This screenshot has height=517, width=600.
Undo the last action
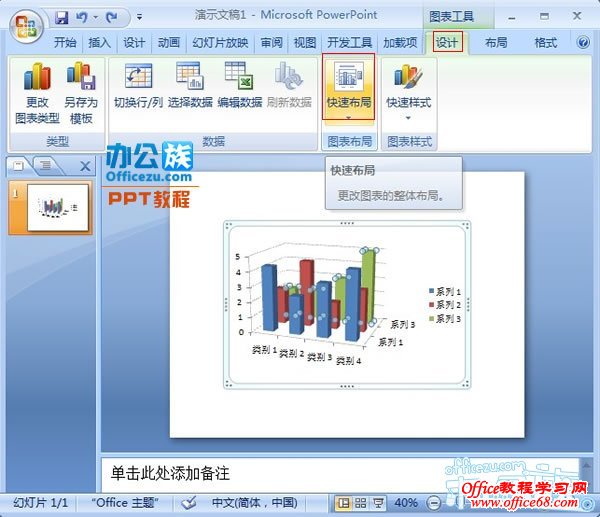click(82, 18)
